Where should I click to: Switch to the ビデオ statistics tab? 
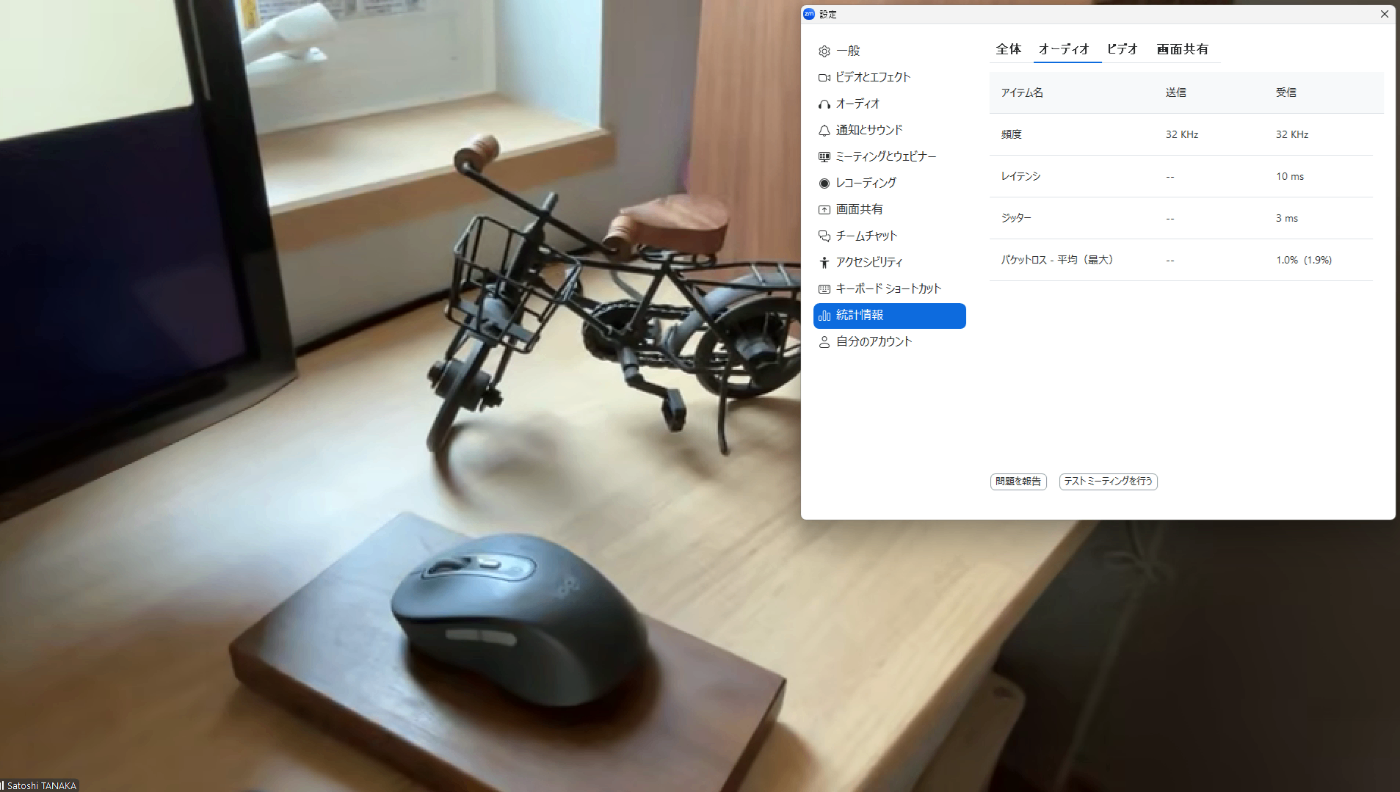[x=1122, y=49]
